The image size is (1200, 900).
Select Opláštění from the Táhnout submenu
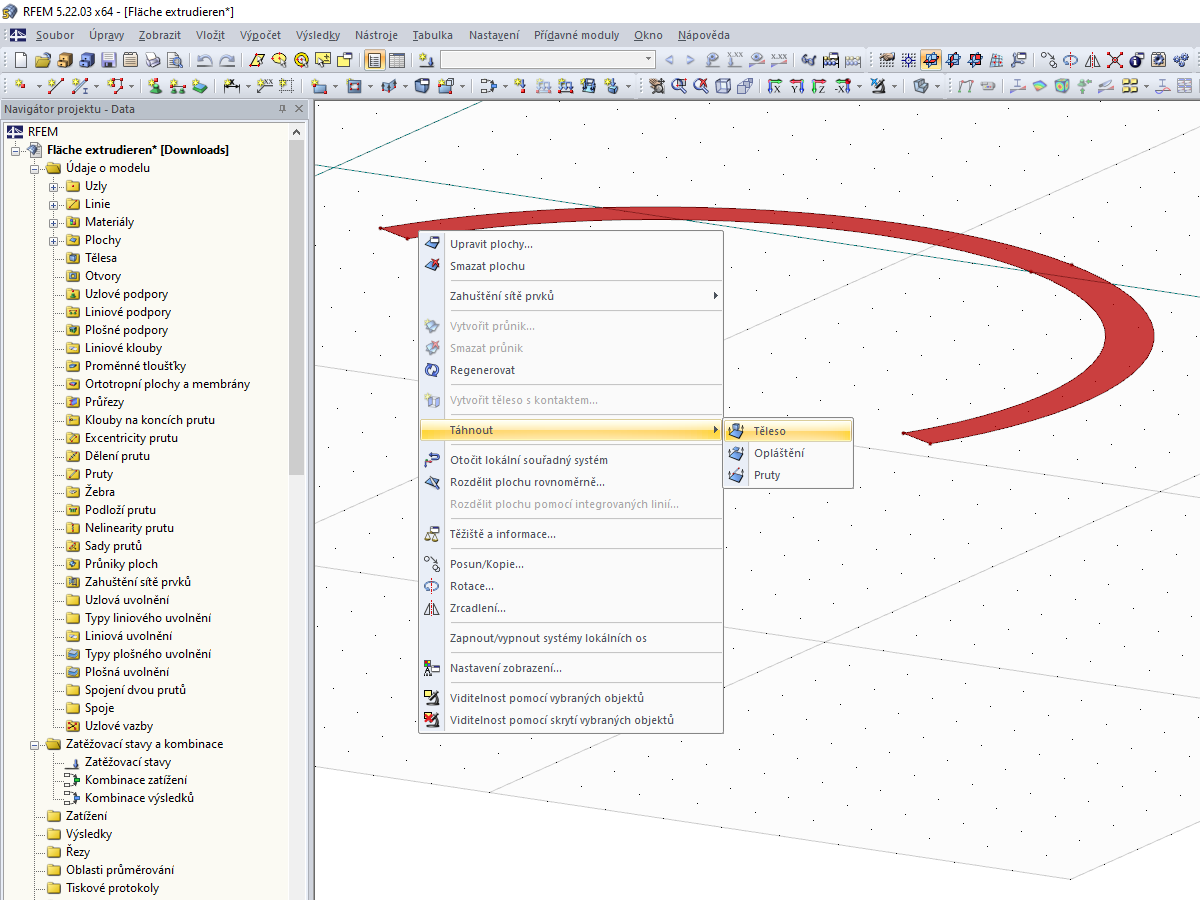coord(788,453)
